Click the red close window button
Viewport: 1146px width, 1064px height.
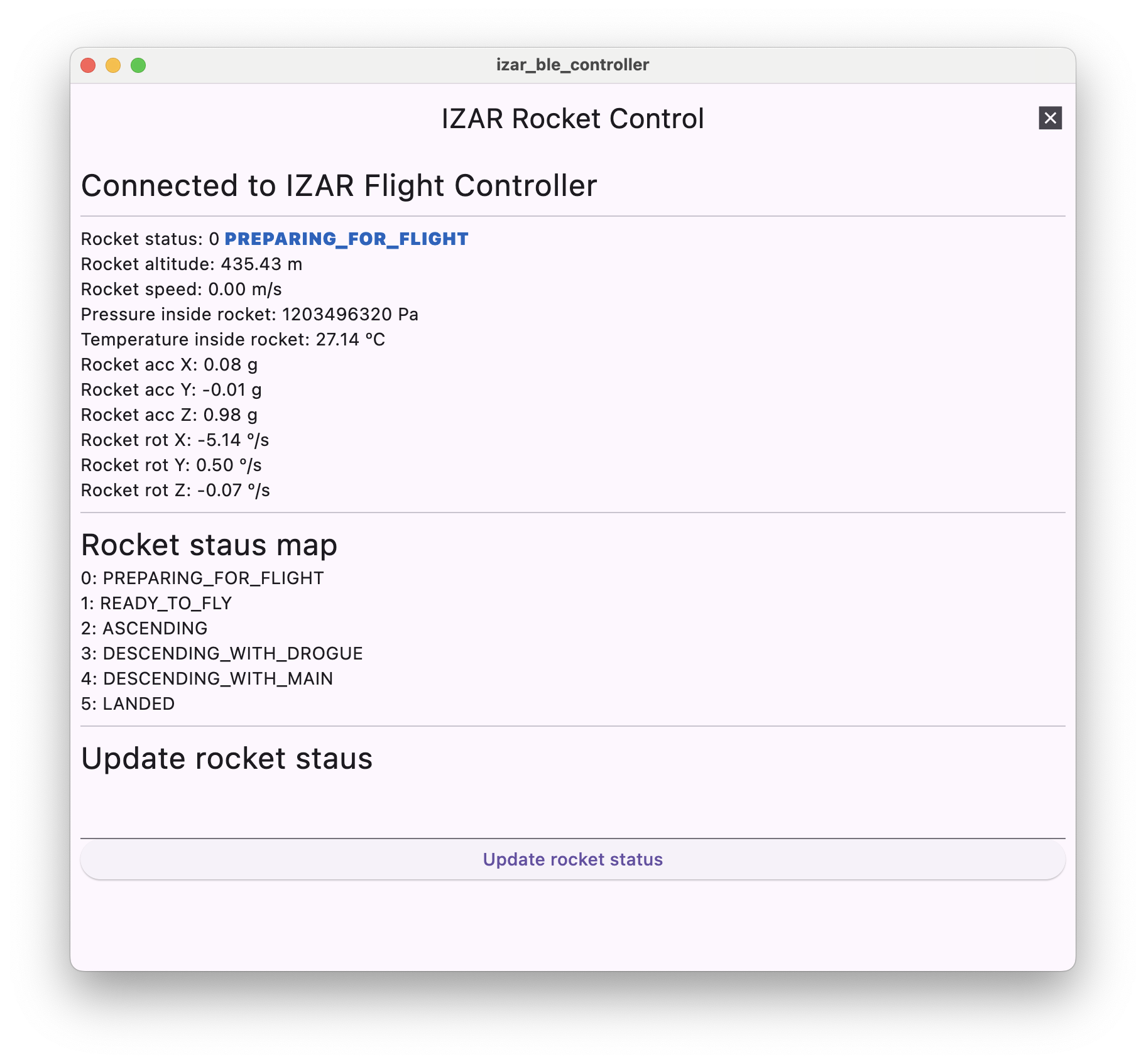click(x=88, y=65)
